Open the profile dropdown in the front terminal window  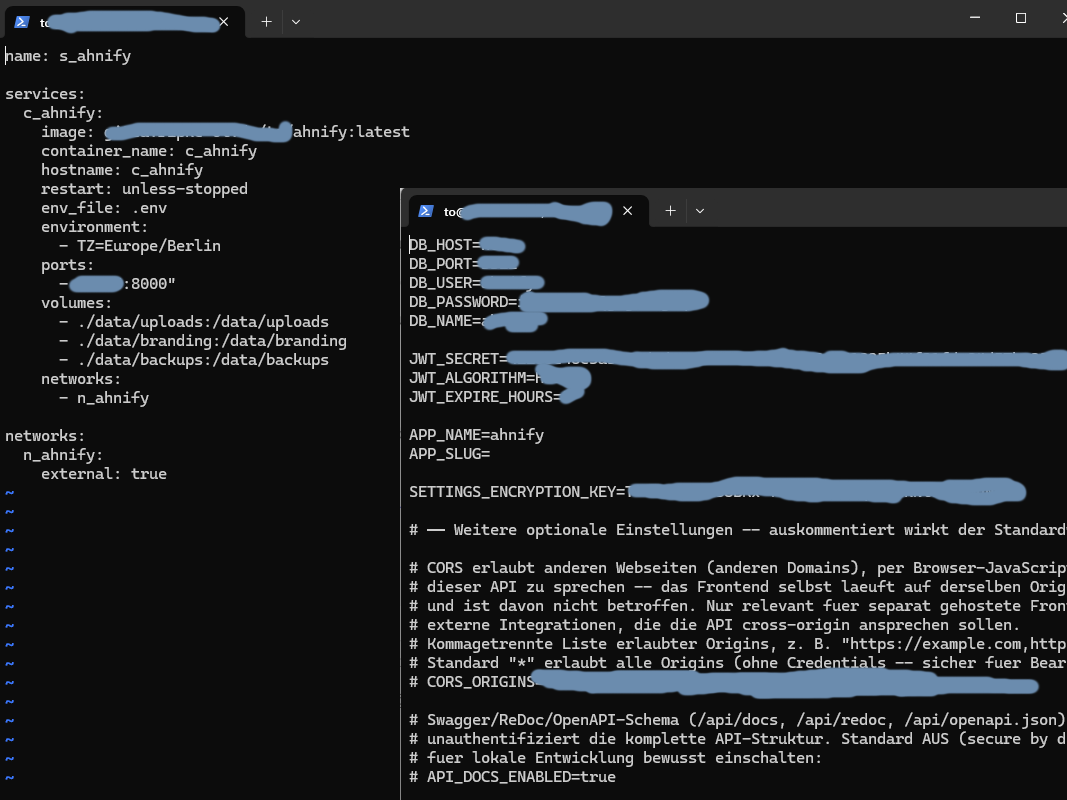point(700,211)
